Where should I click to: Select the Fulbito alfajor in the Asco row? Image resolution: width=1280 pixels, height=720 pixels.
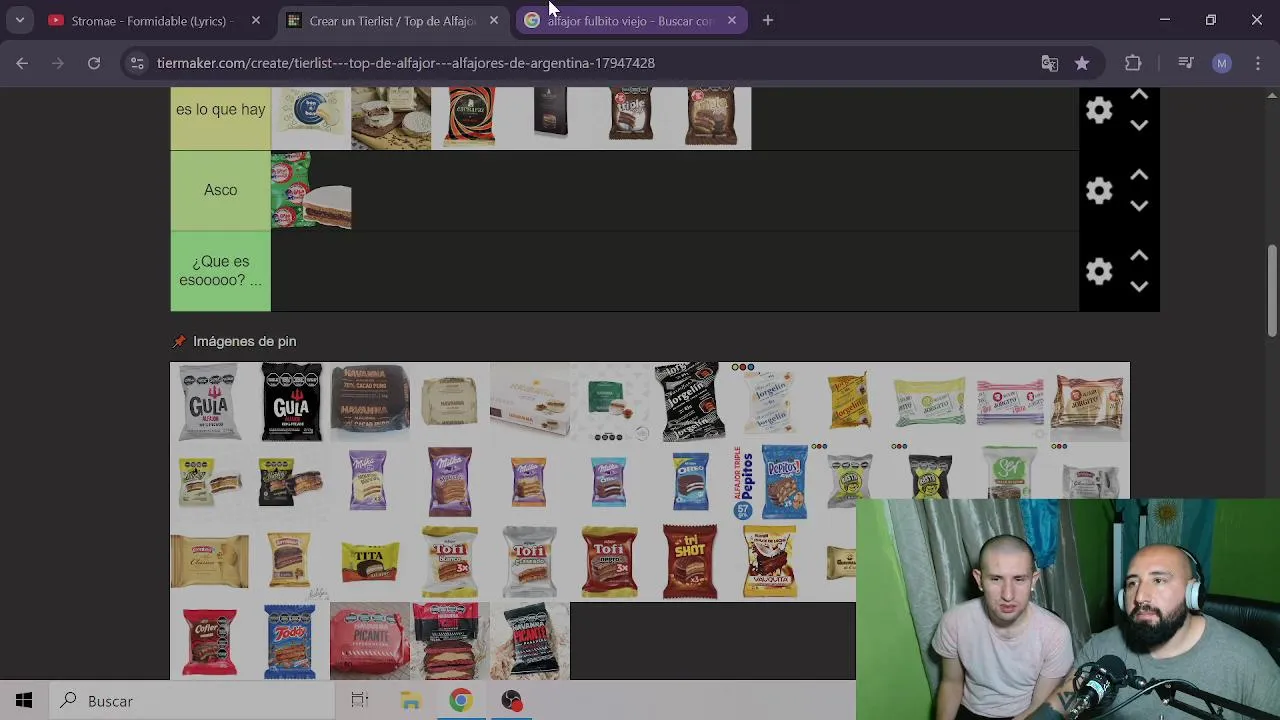pyautogui.click(x=311, y=190)
